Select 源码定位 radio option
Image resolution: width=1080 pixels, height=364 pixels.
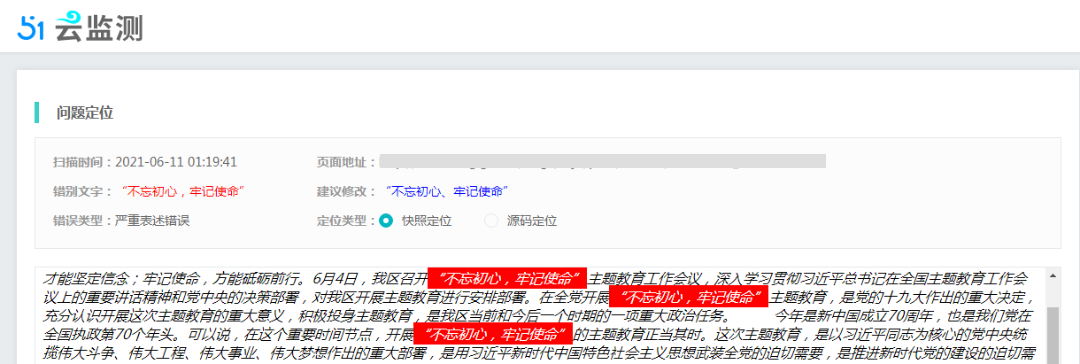tap(491, 221)
